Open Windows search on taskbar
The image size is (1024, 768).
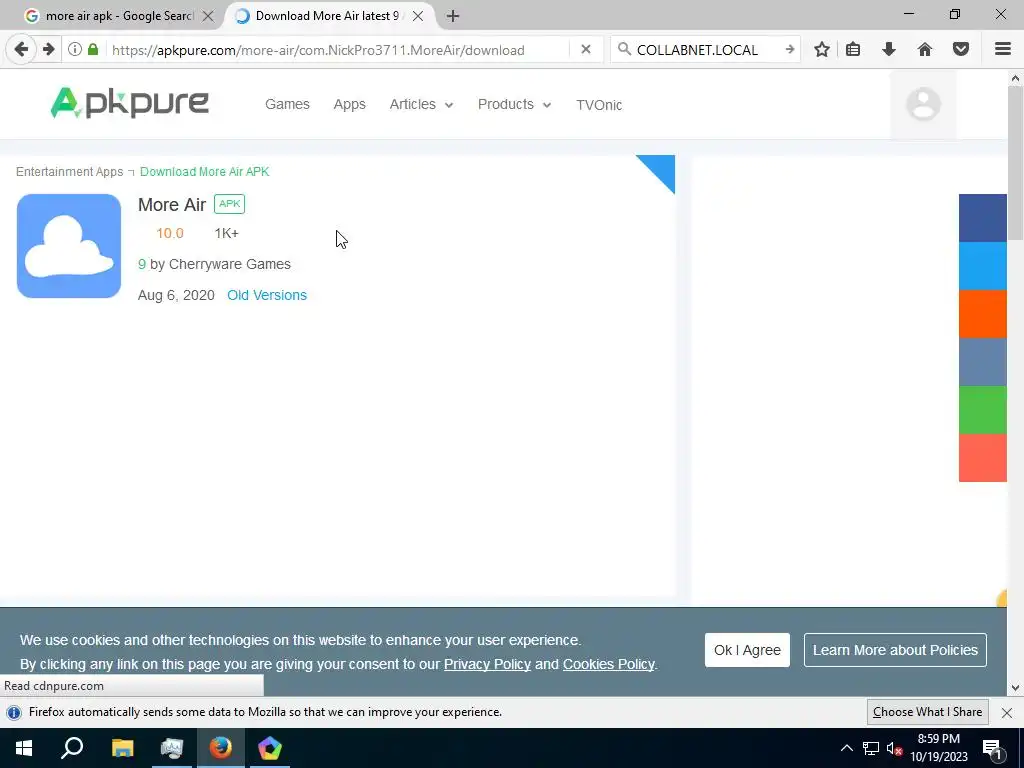tap(72, 748)
